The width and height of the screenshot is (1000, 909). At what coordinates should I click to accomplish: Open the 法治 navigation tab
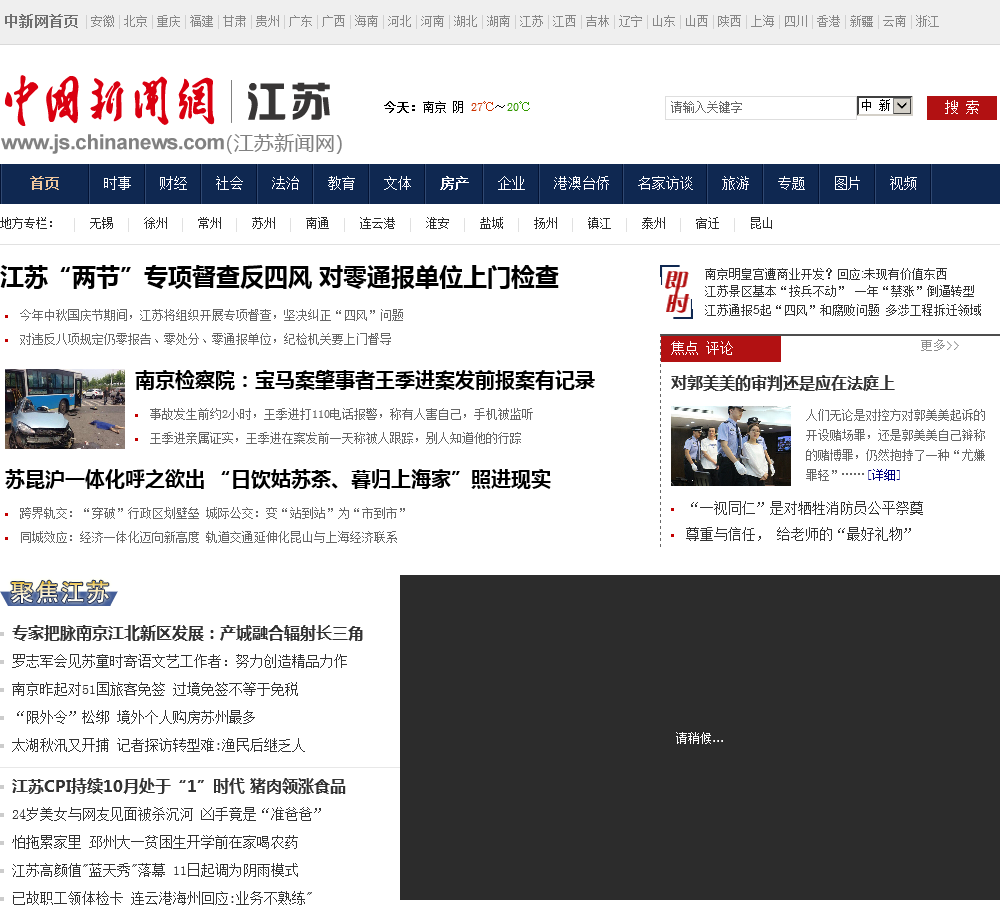coord(285,184)
